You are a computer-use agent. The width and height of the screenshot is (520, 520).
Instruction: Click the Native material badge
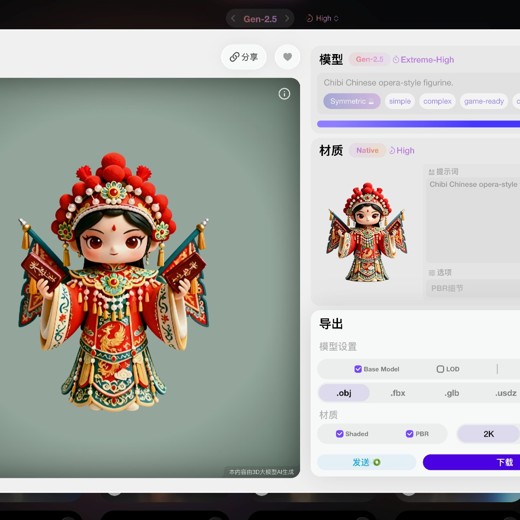point(367,150)
